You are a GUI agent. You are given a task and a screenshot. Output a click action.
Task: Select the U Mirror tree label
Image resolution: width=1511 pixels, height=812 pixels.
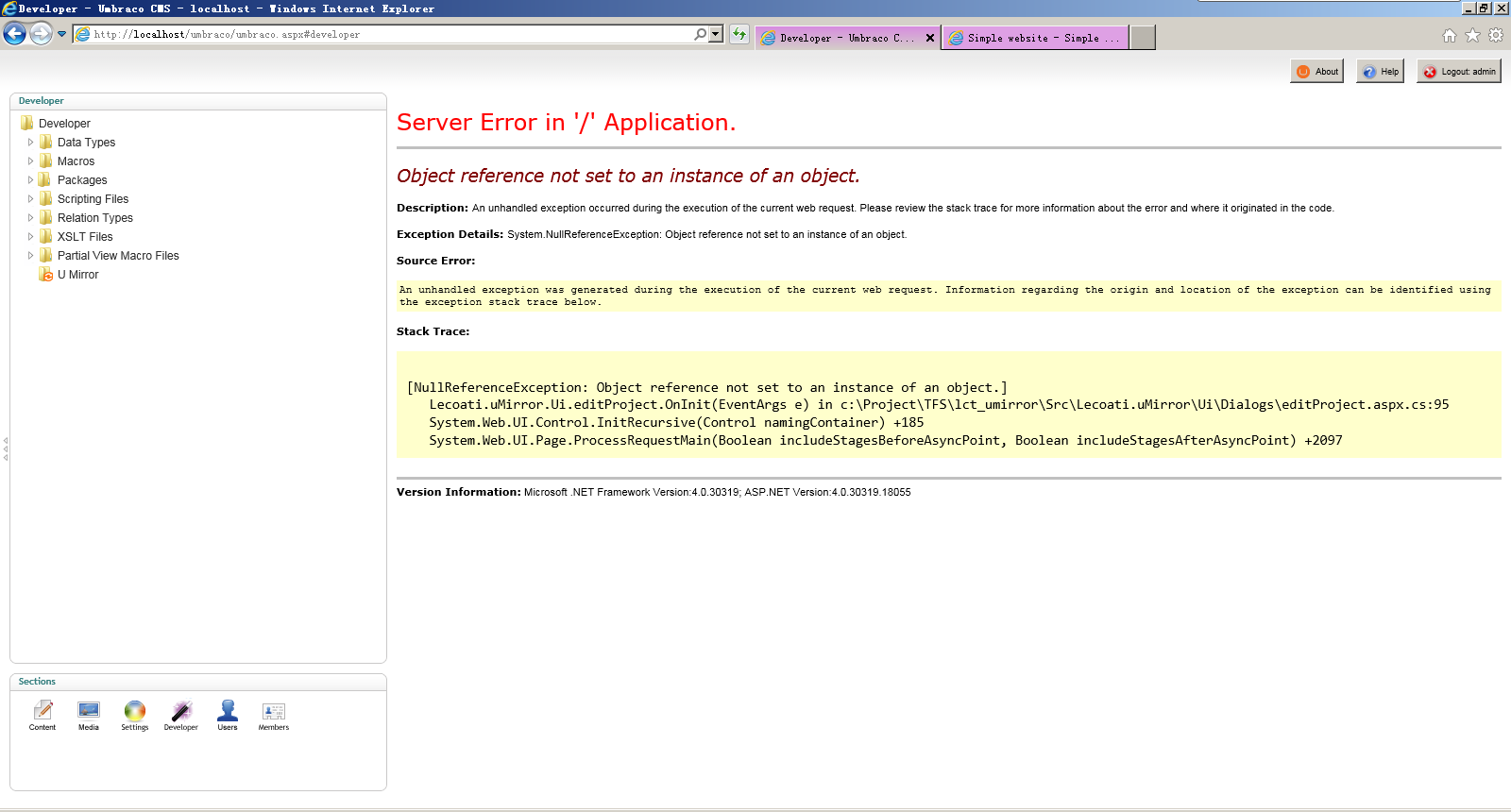tap(77, 275)
